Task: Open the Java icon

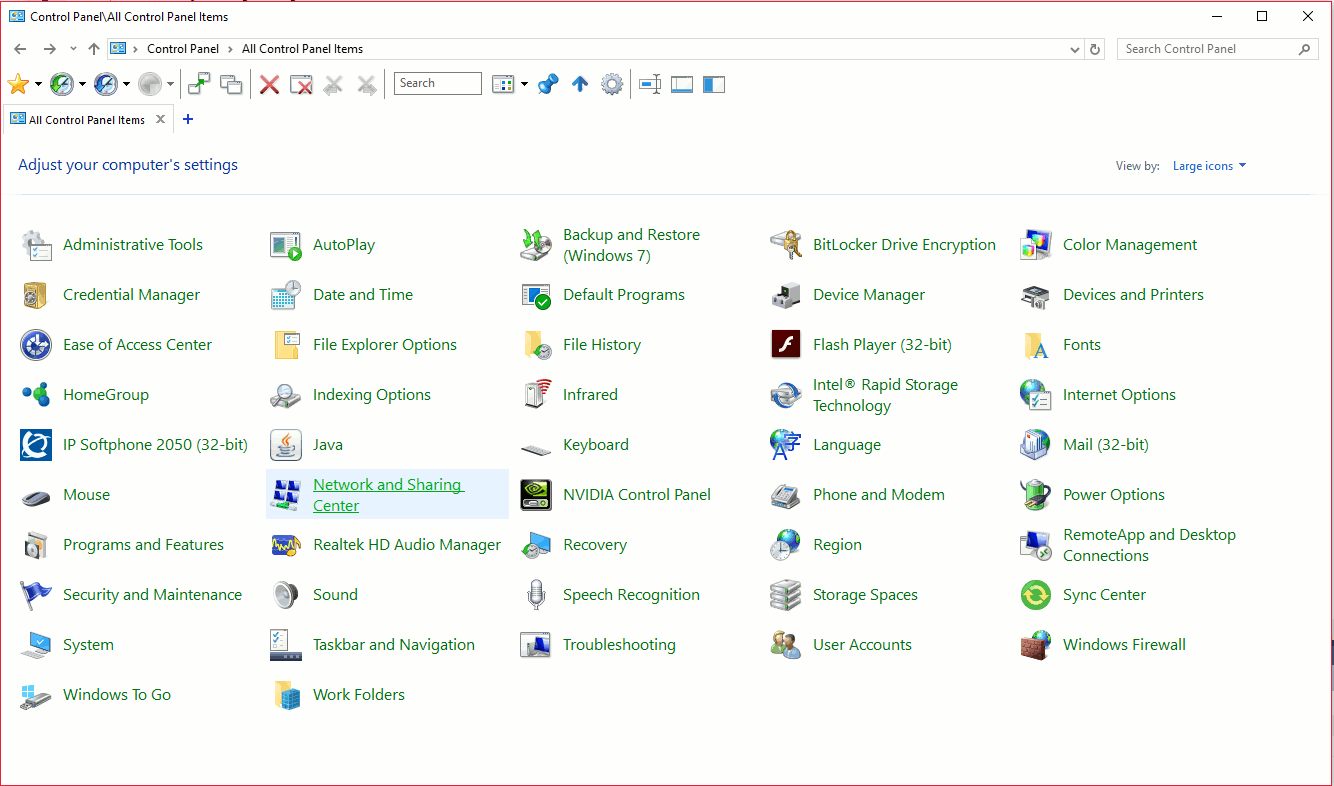Action: point(286,445)
